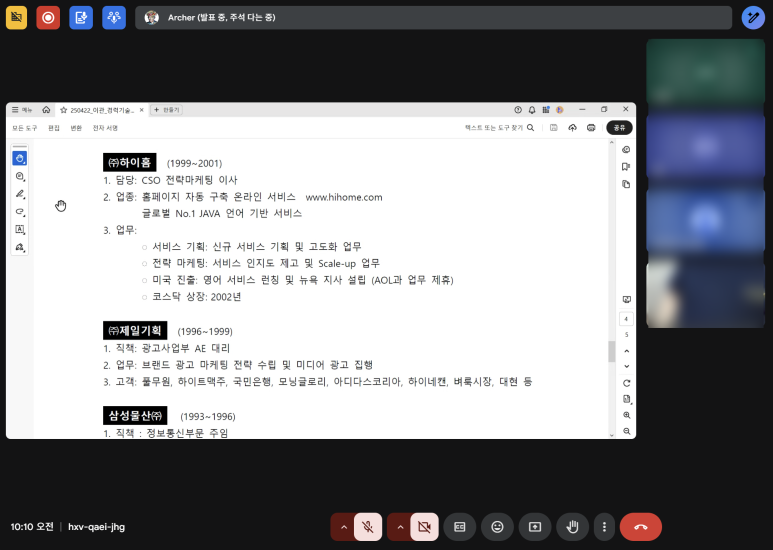Image resolution: width=773 pixels, height=550 pixels.
Task: Click the annotation pen button at top right
Action: point(753,18)
